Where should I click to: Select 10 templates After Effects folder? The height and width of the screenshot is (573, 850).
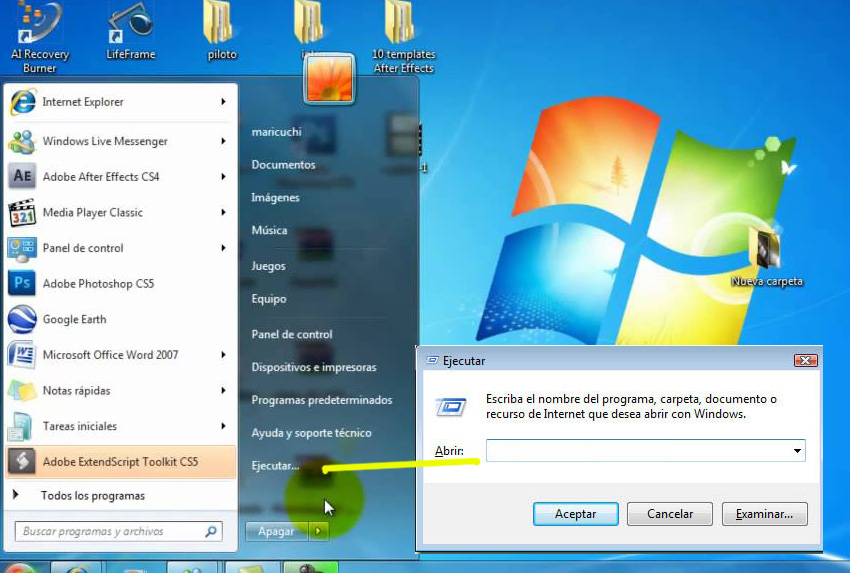tap(403, 37)
